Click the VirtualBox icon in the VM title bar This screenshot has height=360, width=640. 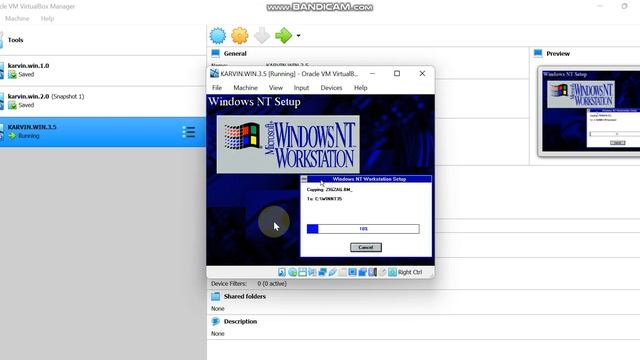click(x=214, y=73)
